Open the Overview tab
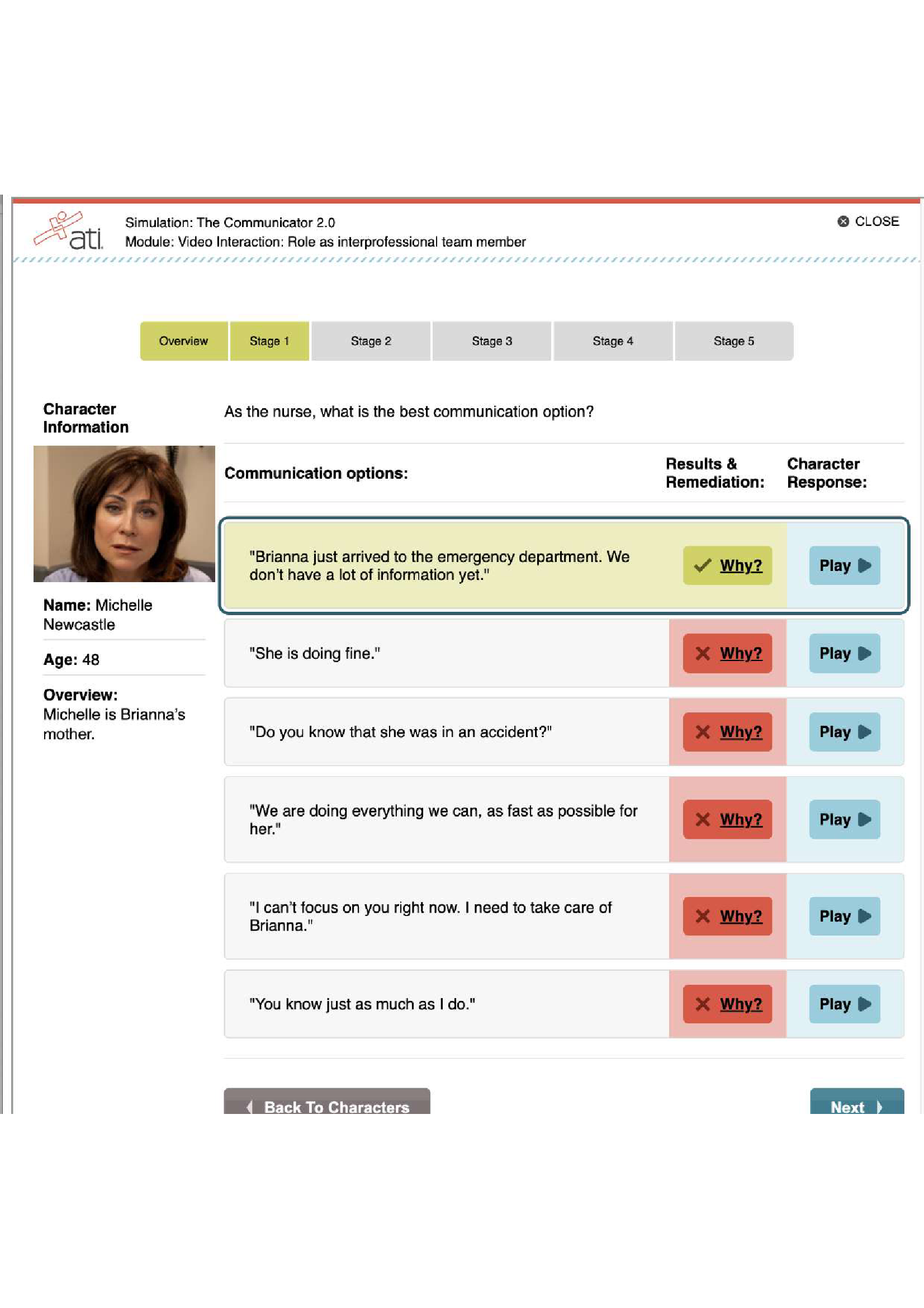Image resolution: width=924 pixels, height=1308 pixels. point(183,341)
